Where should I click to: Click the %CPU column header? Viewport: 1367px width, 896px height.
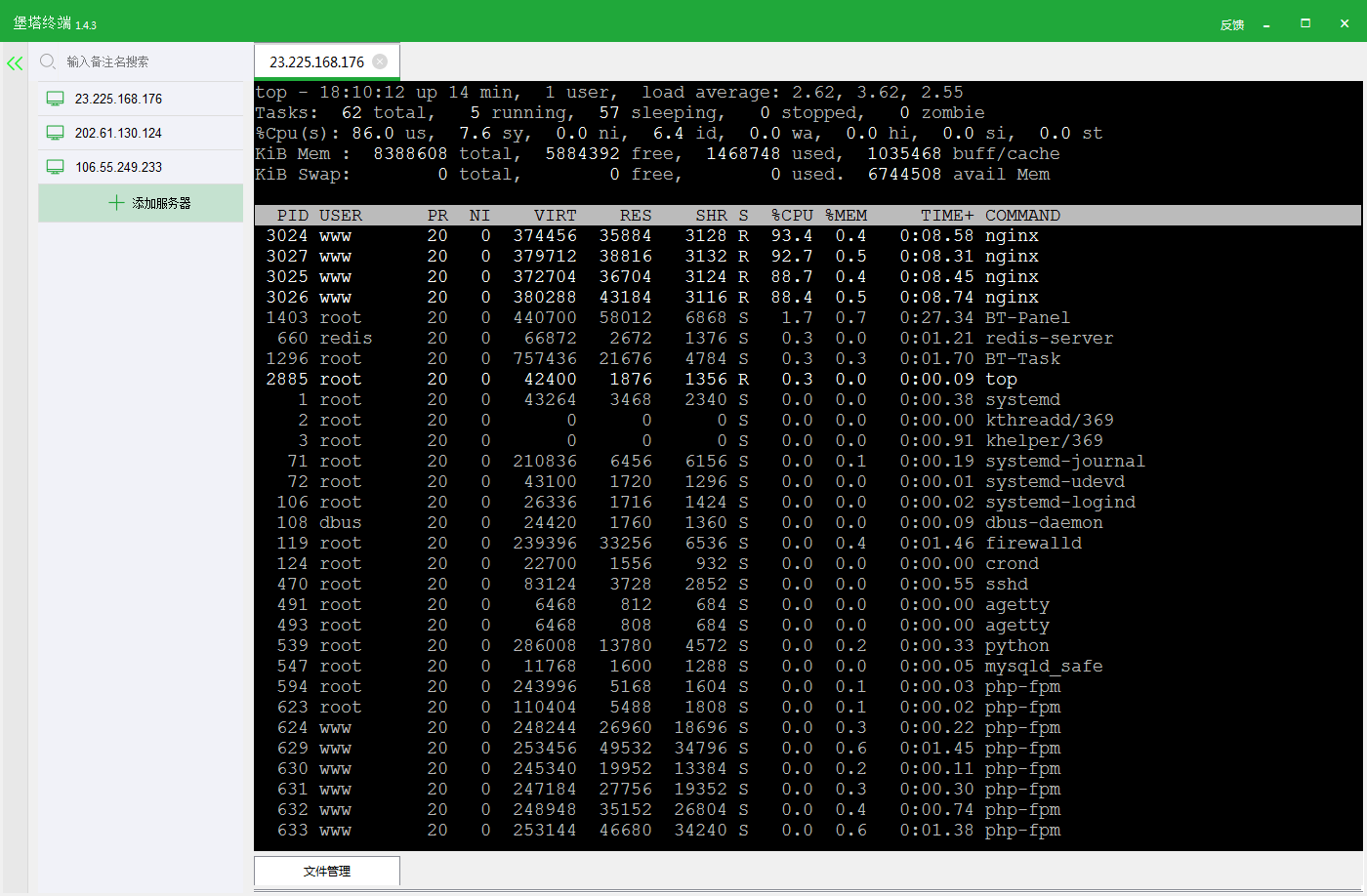[x=792, y=216]
